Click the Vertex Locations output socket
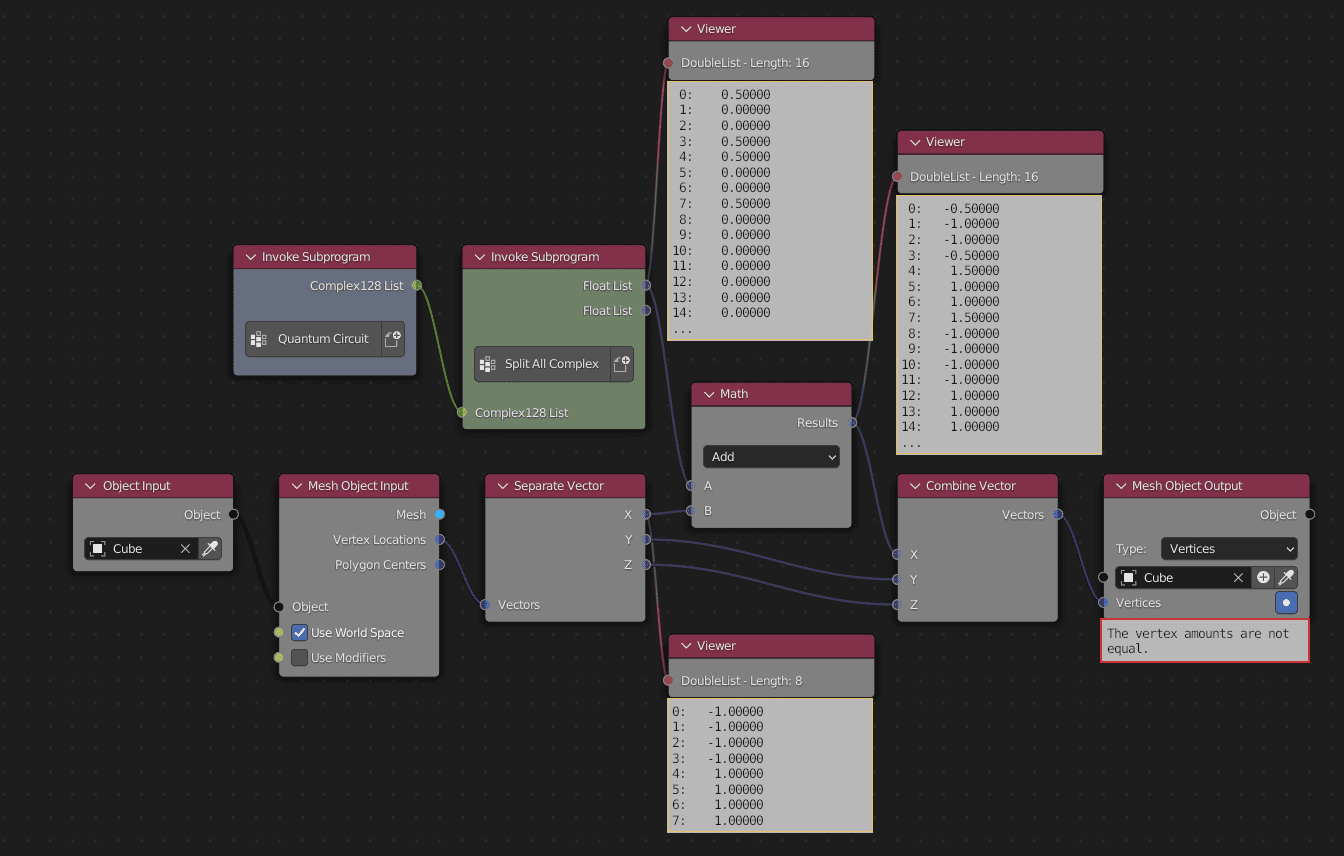Viewport: 1344px width, 856px height. click(x=439, y=540)
